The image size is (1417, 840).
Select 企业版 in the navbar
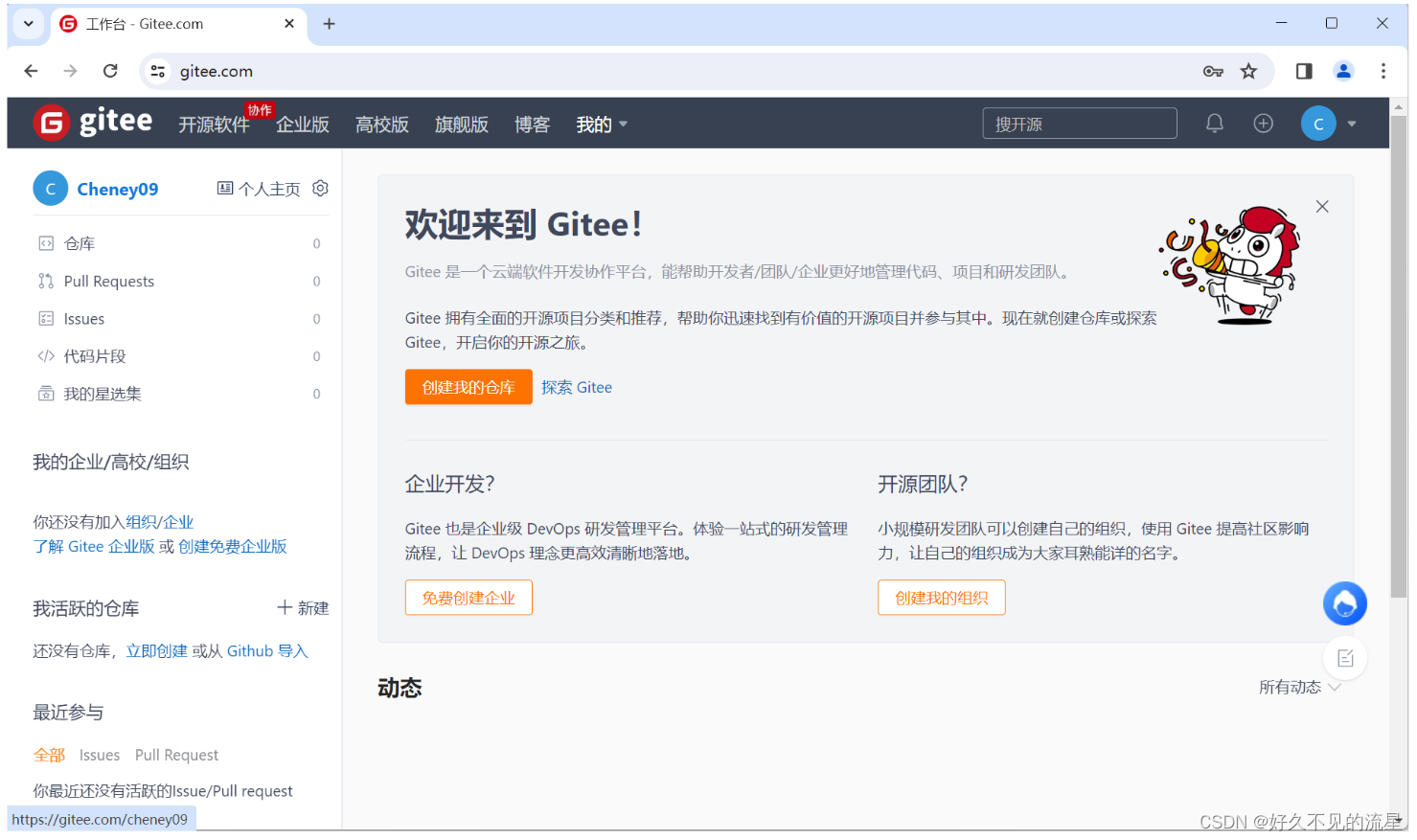(303, 125)
